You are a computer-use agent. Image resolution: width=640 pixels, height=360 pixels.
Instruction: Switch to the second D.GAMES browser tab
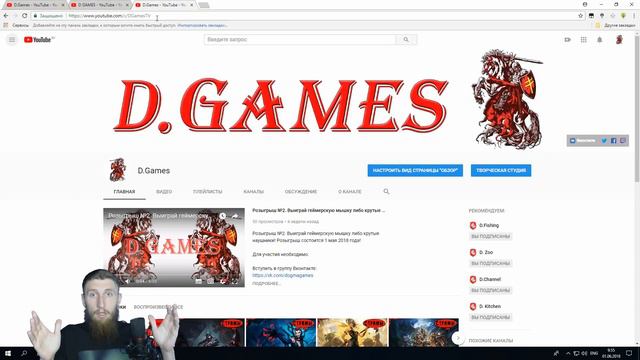tap(99, 5)
